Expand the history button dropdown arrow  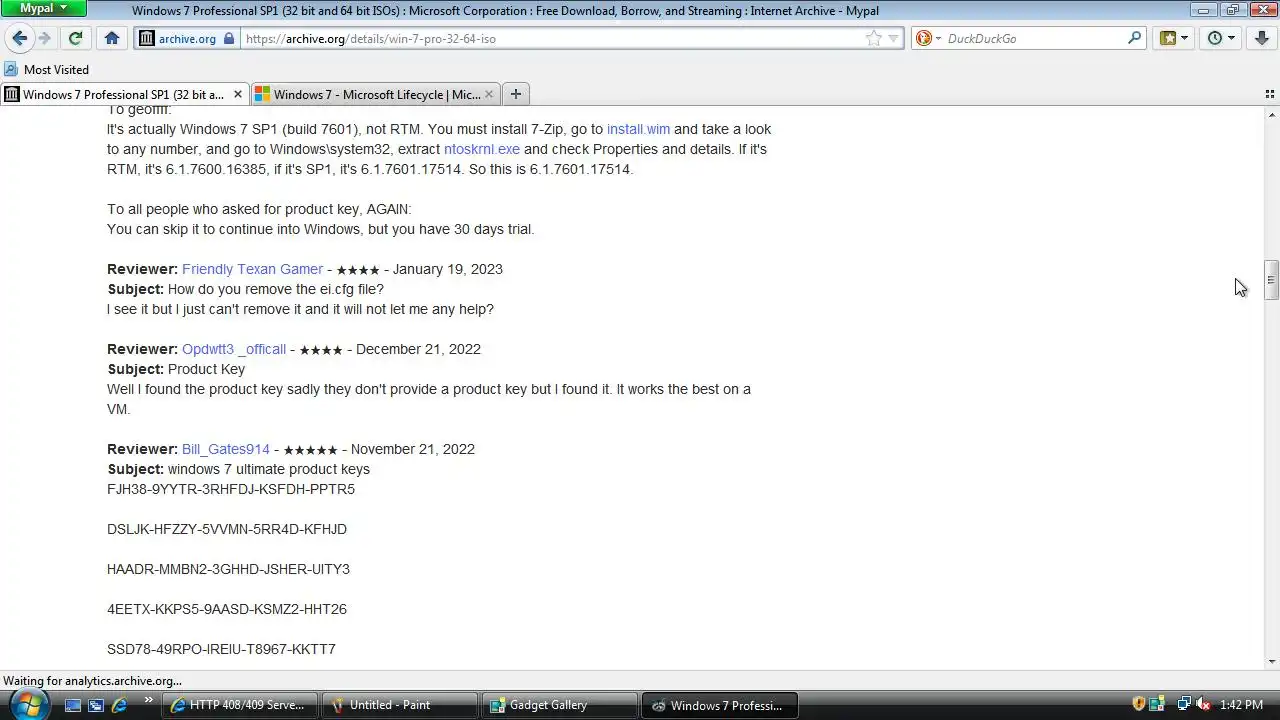1231,38
